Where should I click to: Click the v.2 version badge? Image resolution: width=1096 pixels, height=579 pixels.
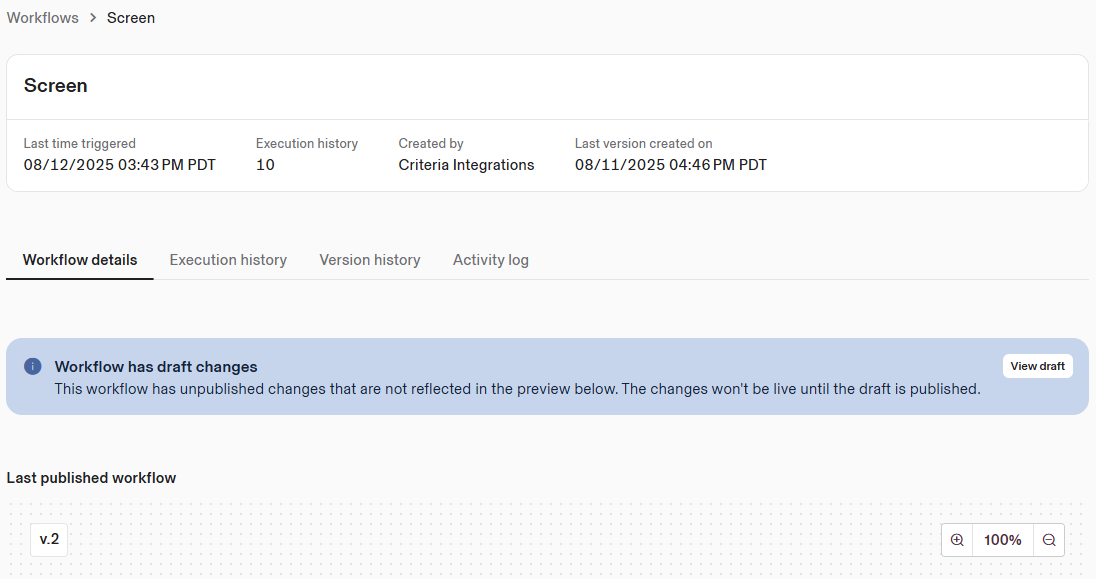click(x=49, y=540)
